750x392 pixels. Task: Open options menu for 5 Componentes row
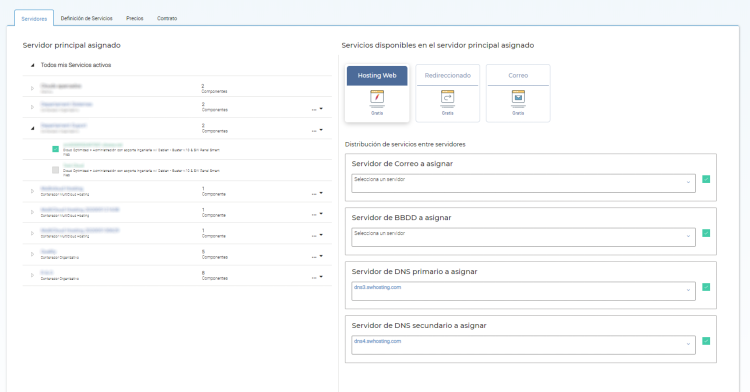(x=317, y=256)
